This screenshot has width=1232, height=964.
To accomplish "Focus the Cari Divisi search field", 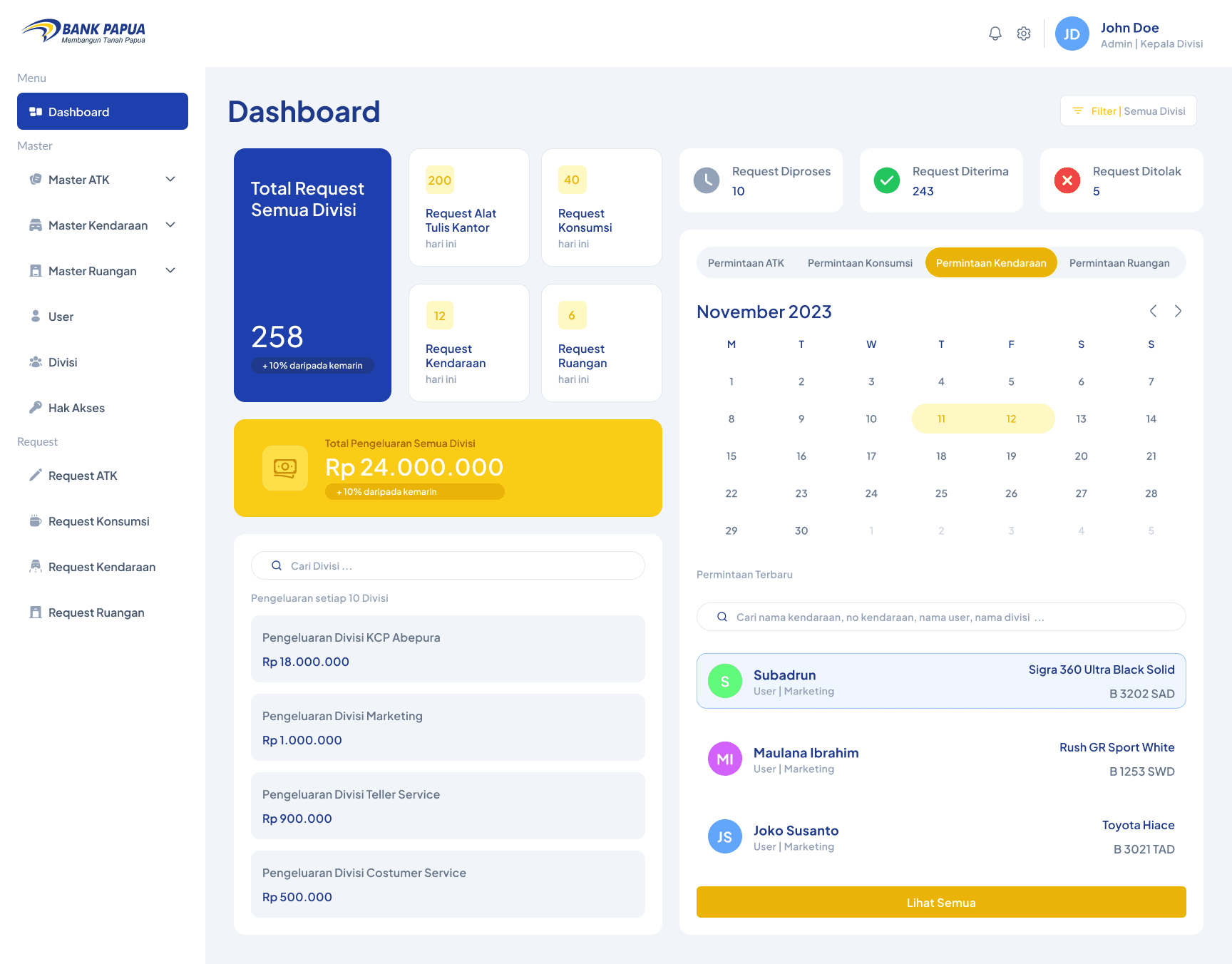I will tap(448, 565).
